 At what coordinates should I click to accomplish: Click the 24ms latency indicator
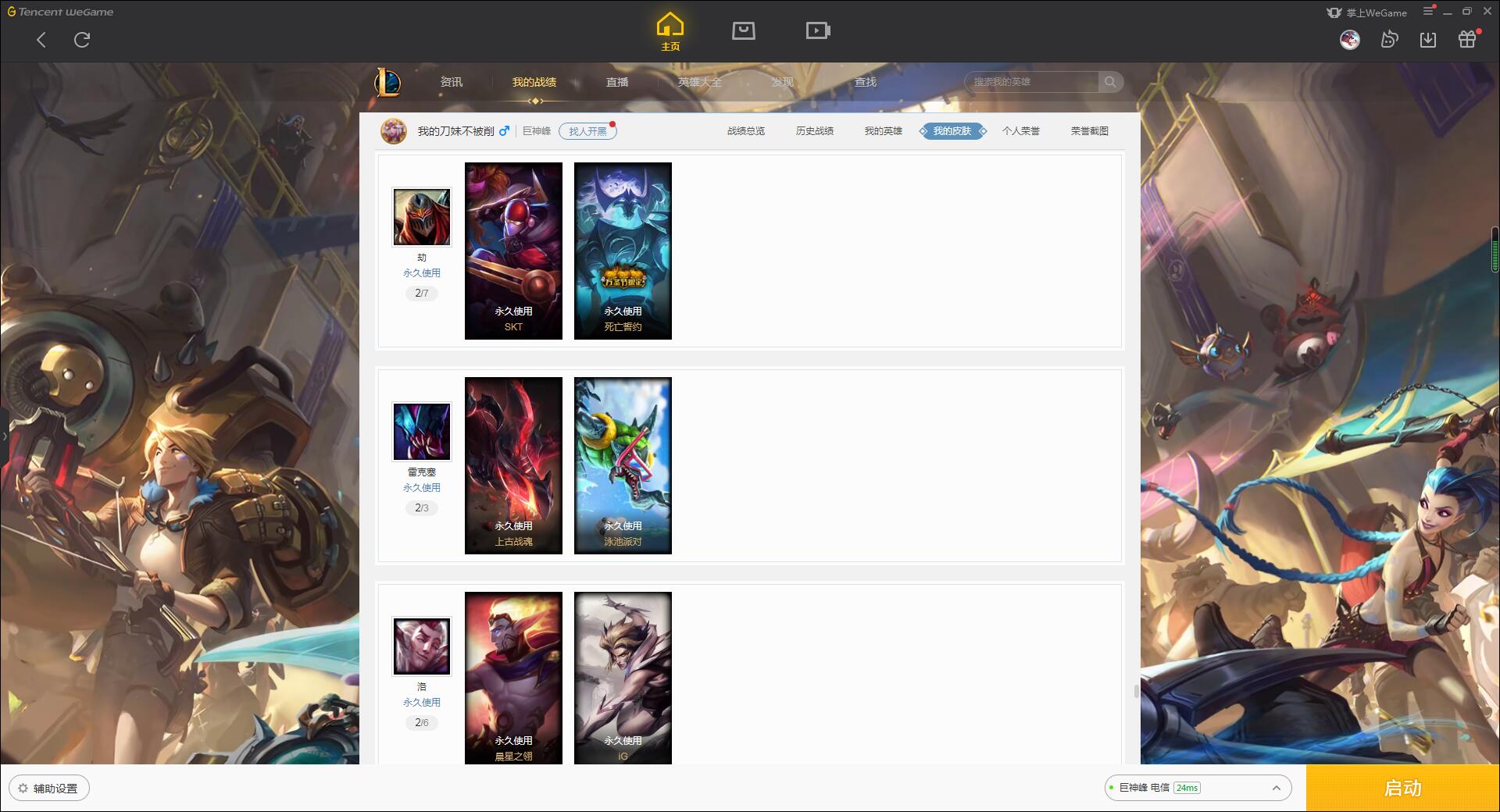(1187, 788)
